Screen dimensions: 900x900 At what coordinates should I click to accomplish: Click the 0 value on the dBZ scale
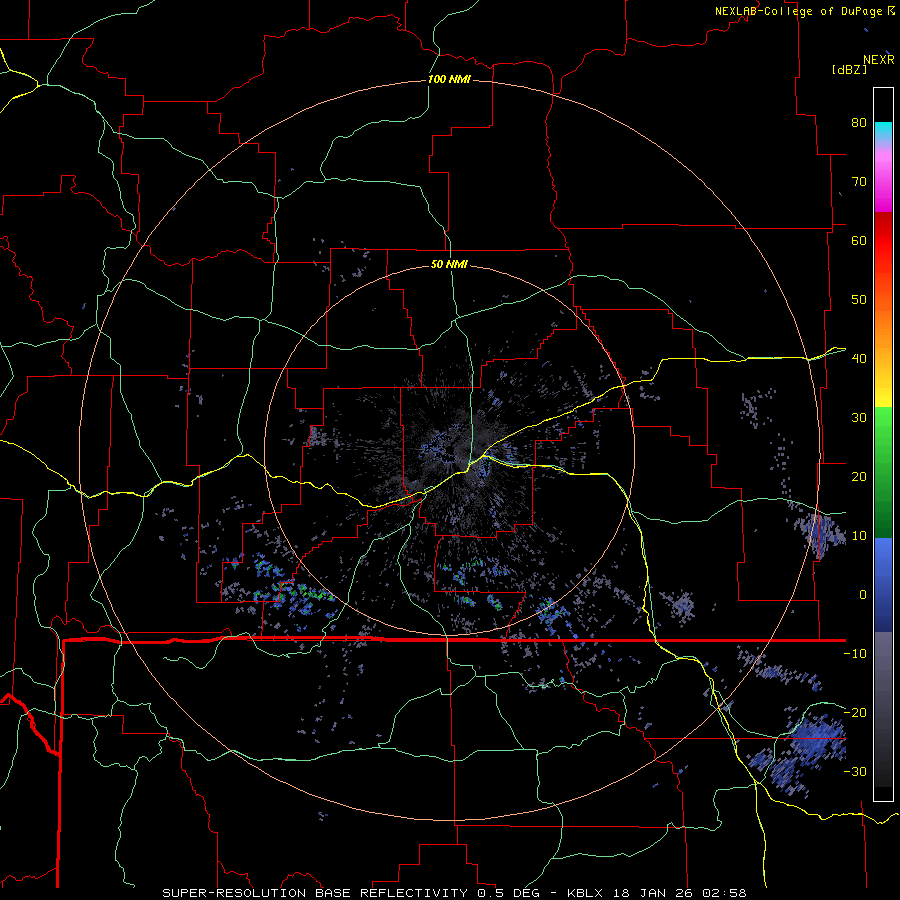pos(863,595)
